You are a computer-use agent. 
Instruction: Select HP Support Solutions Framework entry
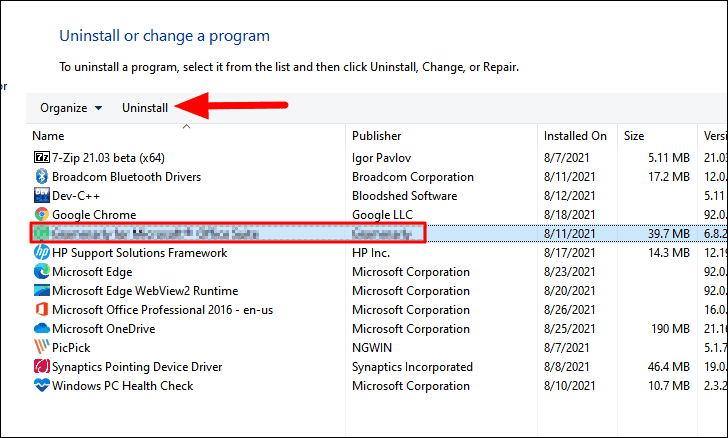[139, 253]
